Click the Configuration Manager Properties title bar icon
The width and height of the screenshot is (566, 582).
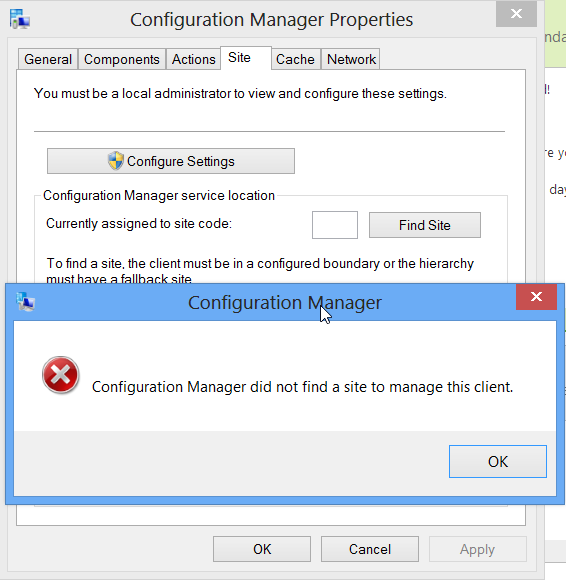click(x=20, y=19)
